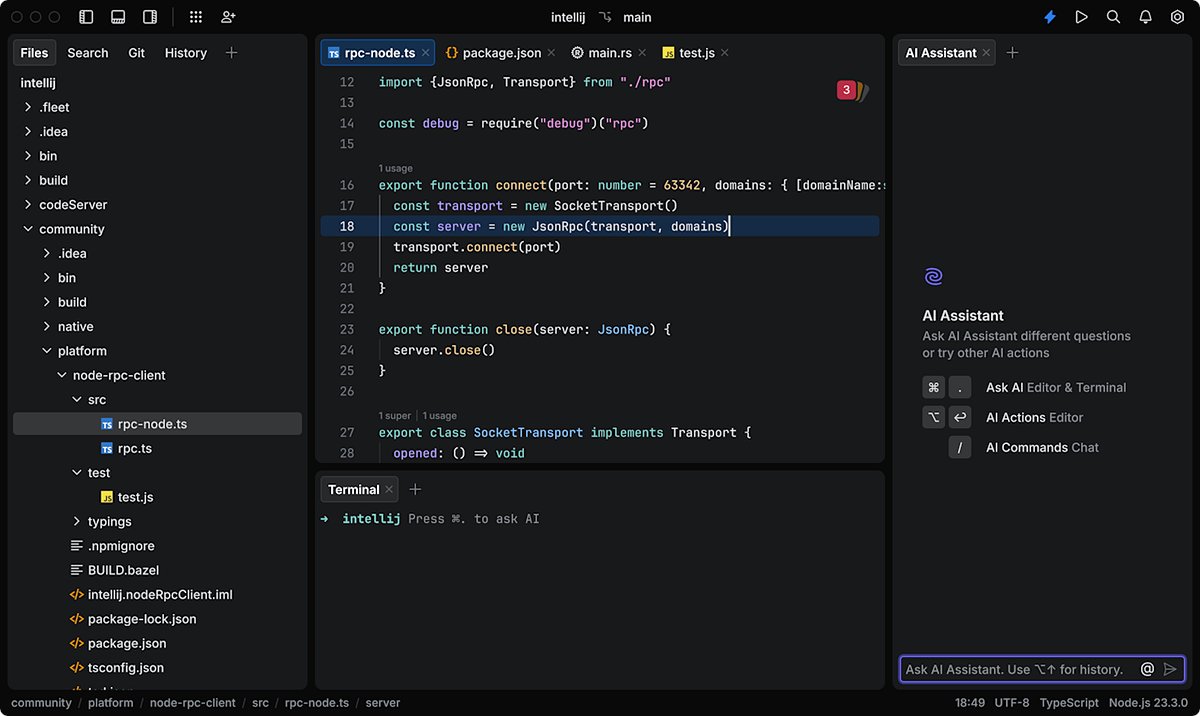
Task: Expand the top-level .idea folder
Action: (29, 131)
